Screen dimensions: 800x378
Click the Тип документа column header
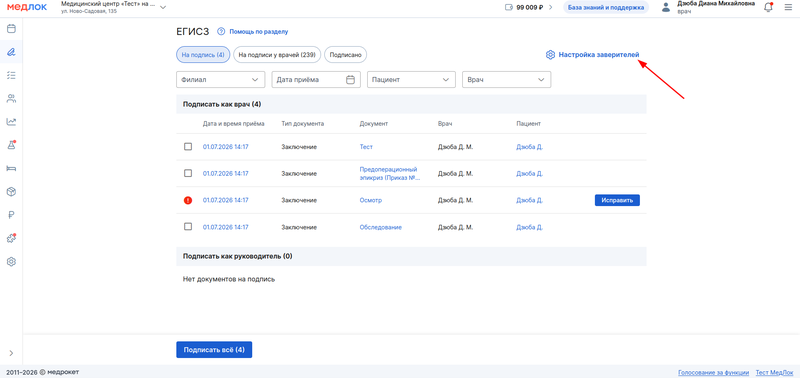303,123
